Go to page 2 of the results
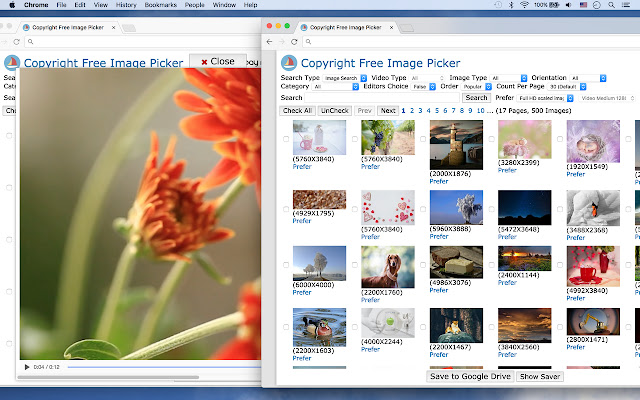This screenshot has width=640, height=400. [412, 111]
